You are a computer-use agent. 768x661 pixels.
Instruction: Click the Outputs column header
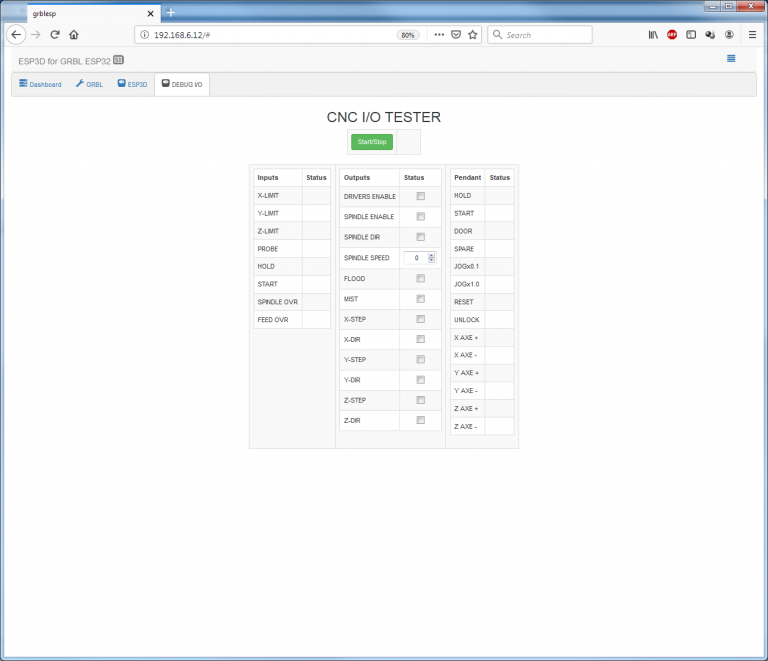pyautogui.click(x=357, y=178)
